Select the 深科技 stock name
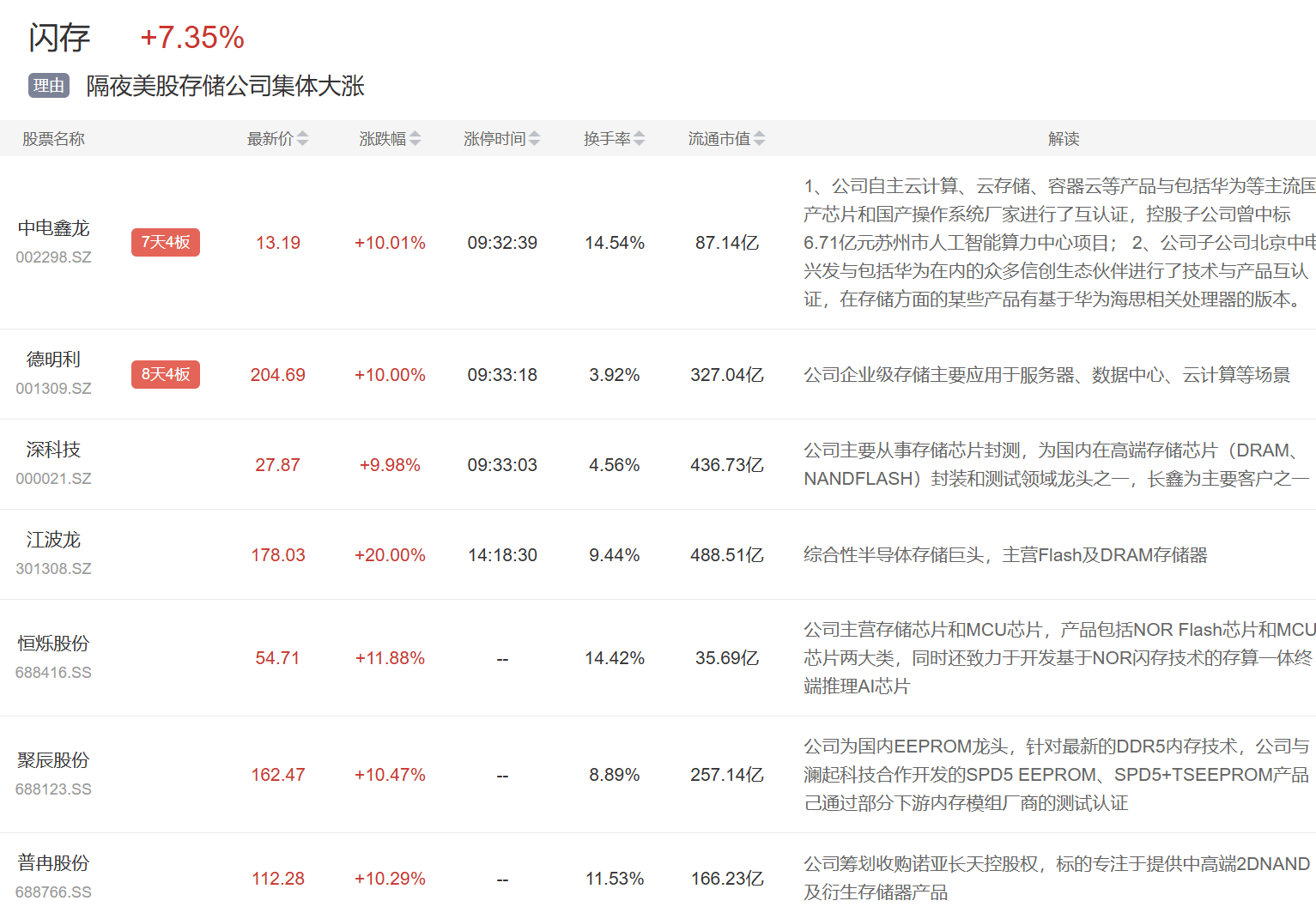This screenshot has width=1316, height=919. [x=53, y=450]
